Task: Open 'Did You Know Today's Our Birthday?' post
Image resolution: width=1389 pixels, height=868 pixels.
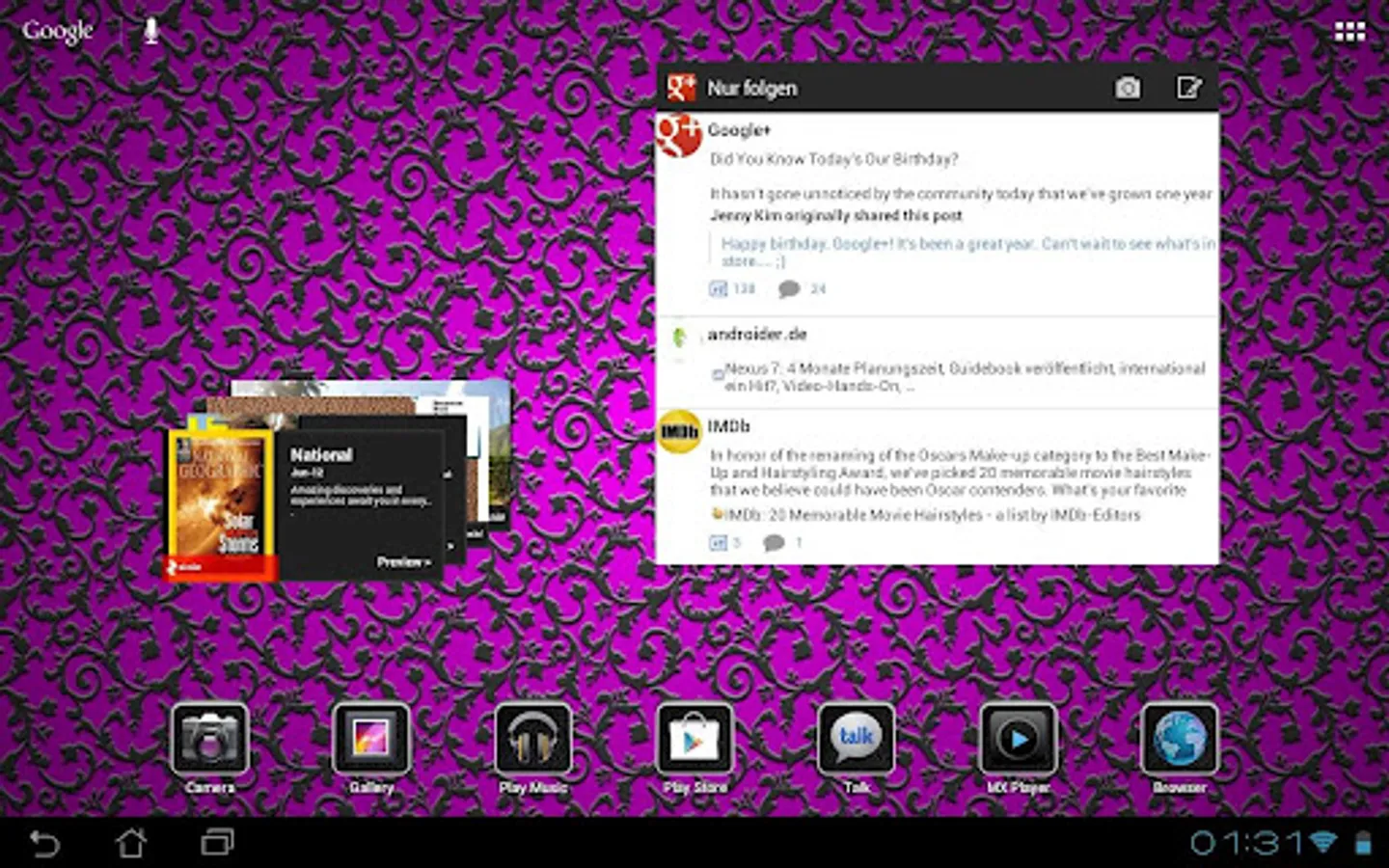Action: point(834,159)
